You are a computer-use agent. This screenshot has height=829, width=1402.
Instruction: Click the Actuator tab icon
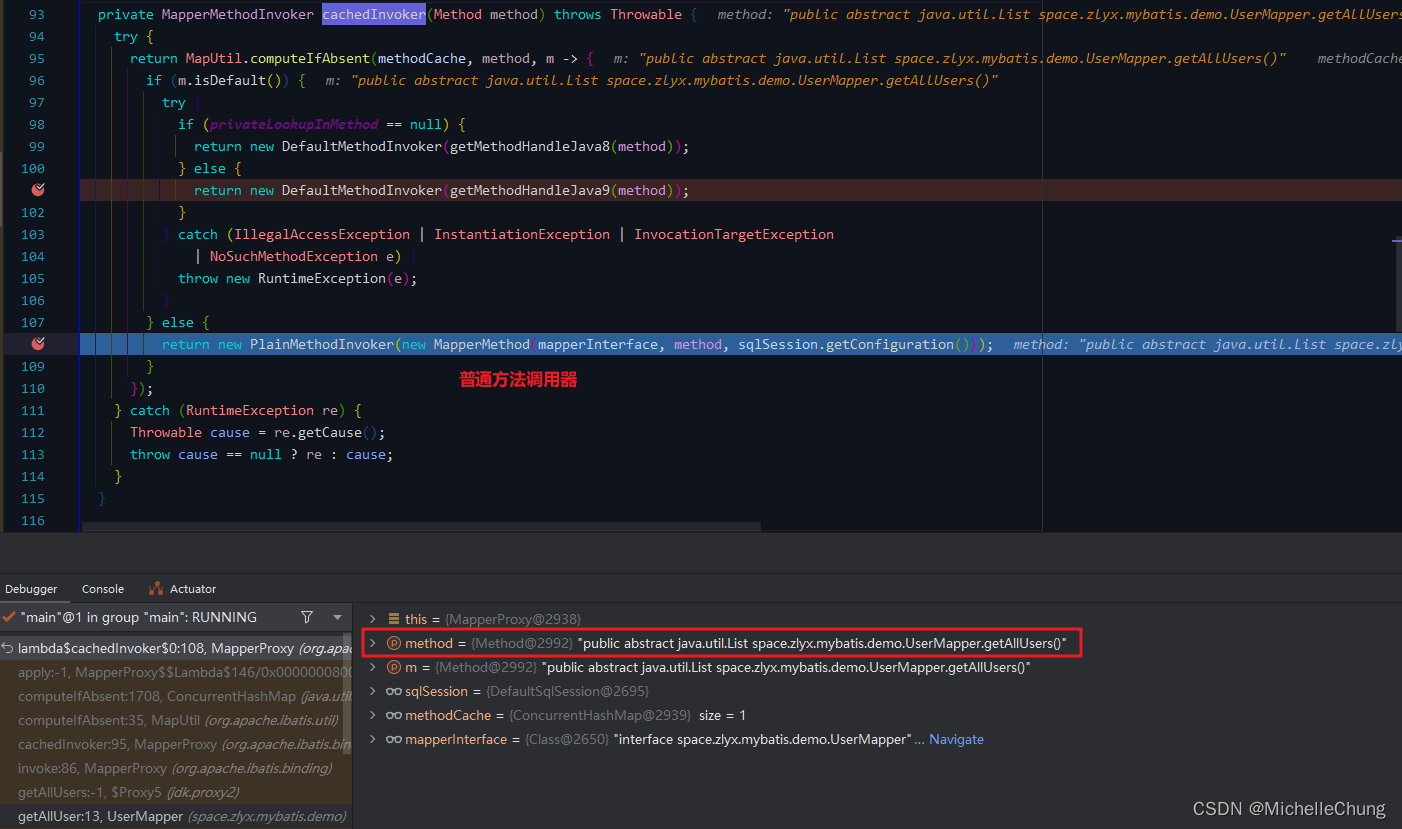point(156,589)
